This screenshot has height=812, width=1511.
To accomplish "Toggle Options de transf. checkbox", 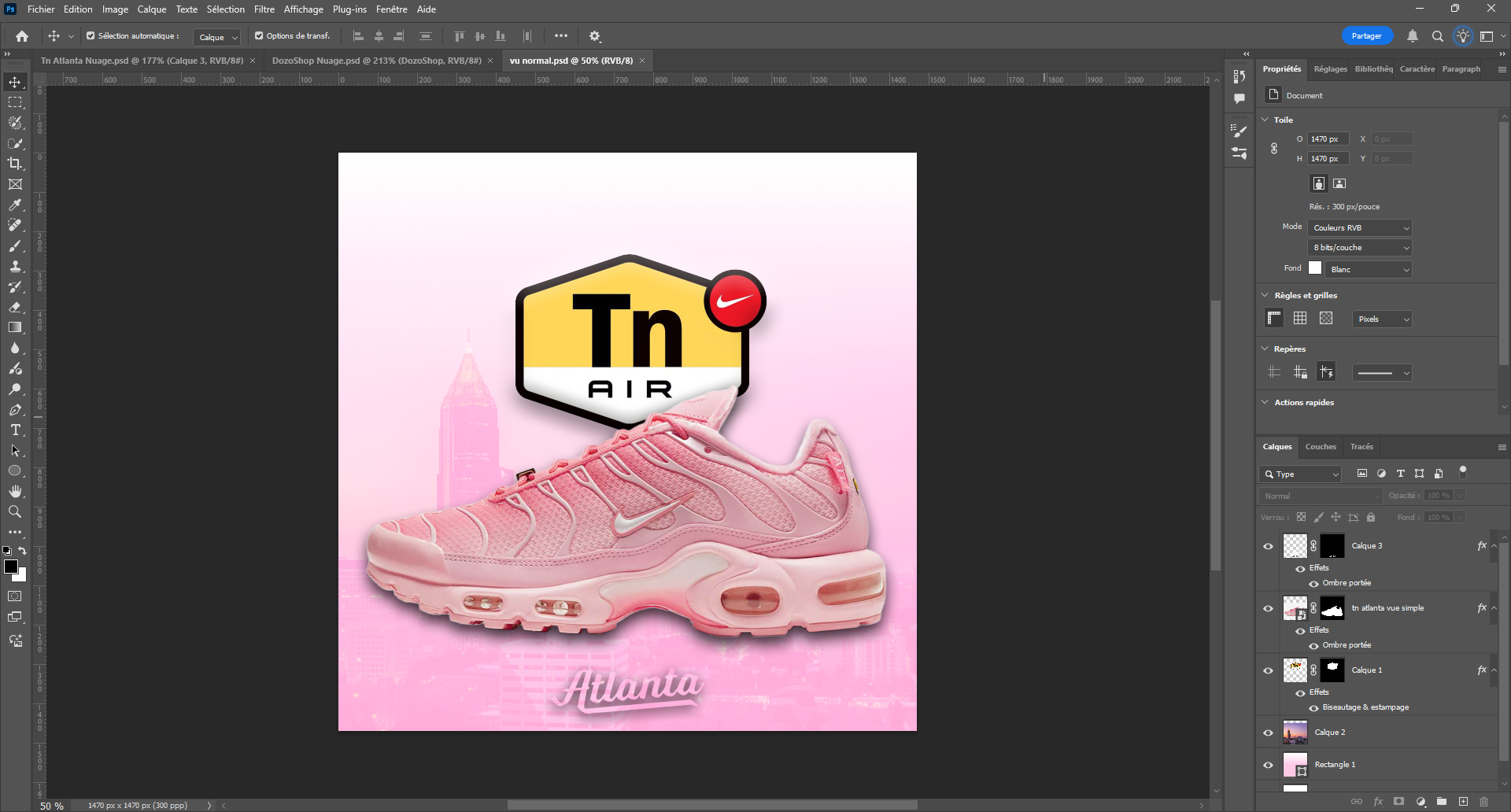I will (x=259, y=36).
